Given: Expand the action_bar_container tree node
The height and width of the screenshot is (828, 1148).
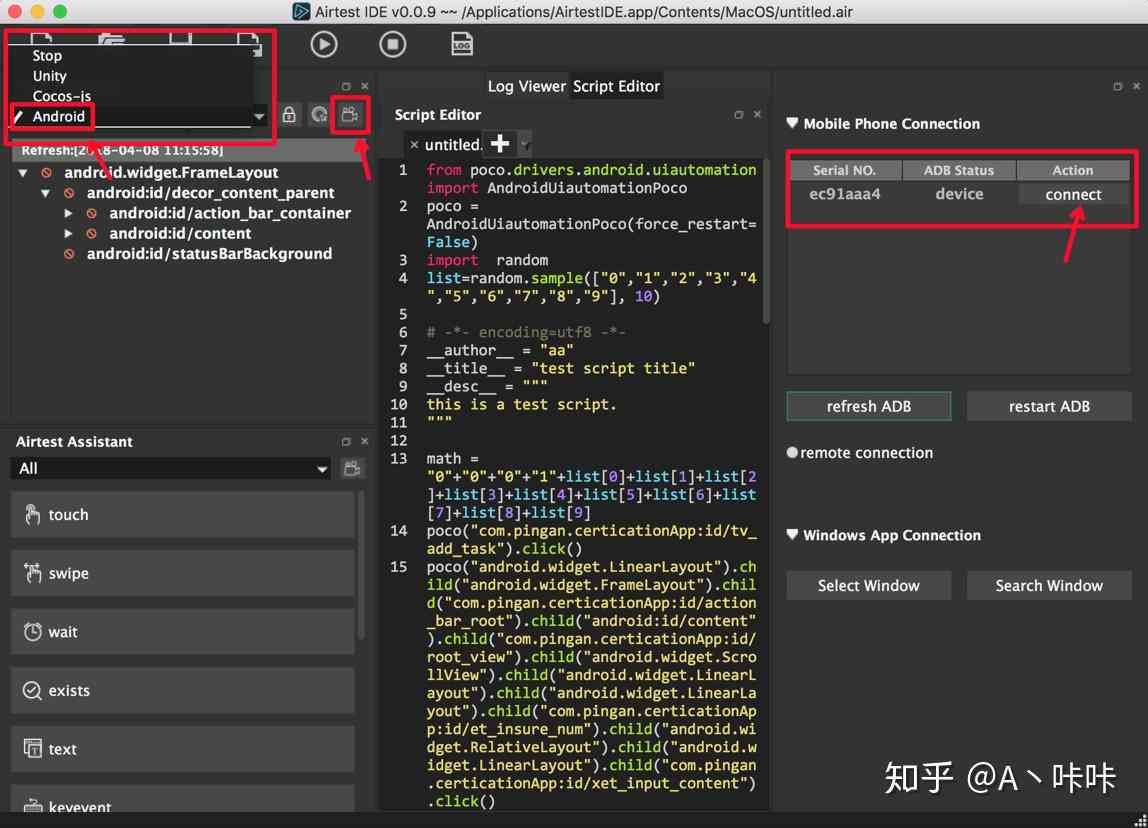Looking at the screenshot, I should pyautogui.click(x=68, y=214).
